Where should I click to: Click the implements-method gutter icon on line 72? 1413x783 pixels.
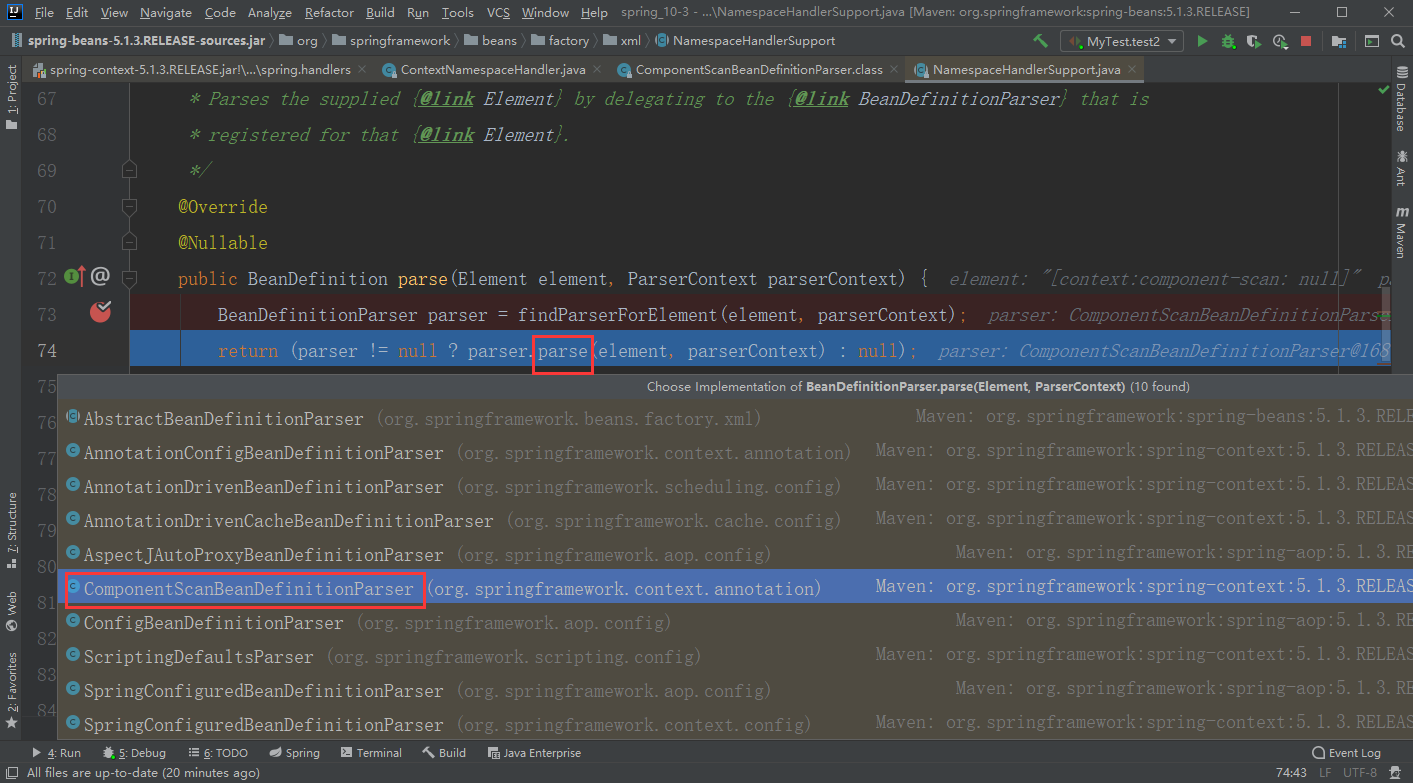(75, 277)
